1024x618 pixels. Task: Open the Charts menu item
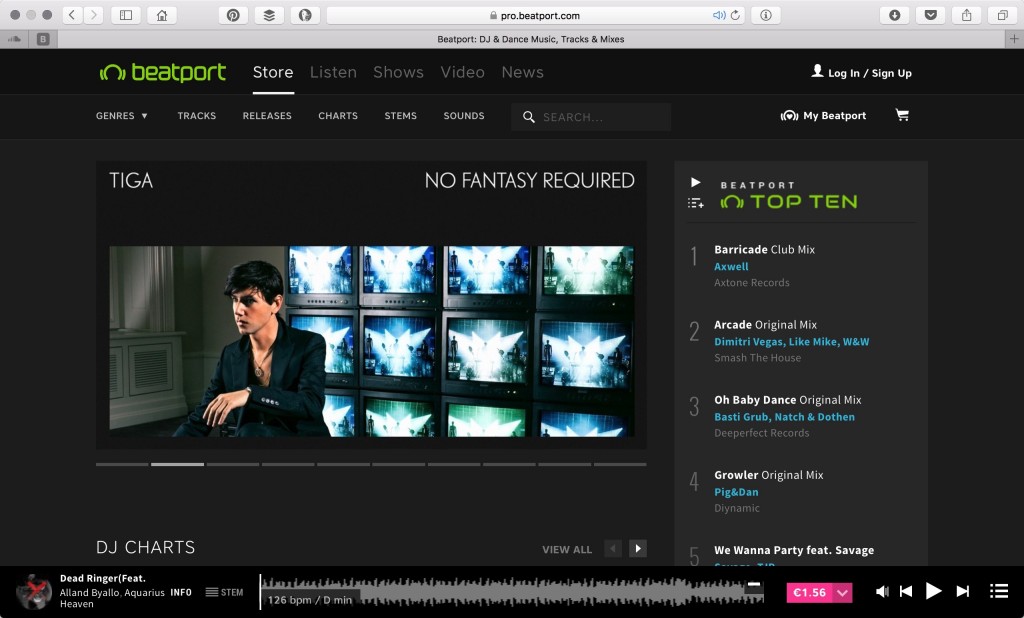pyautogui.click(x=338, y=116)
